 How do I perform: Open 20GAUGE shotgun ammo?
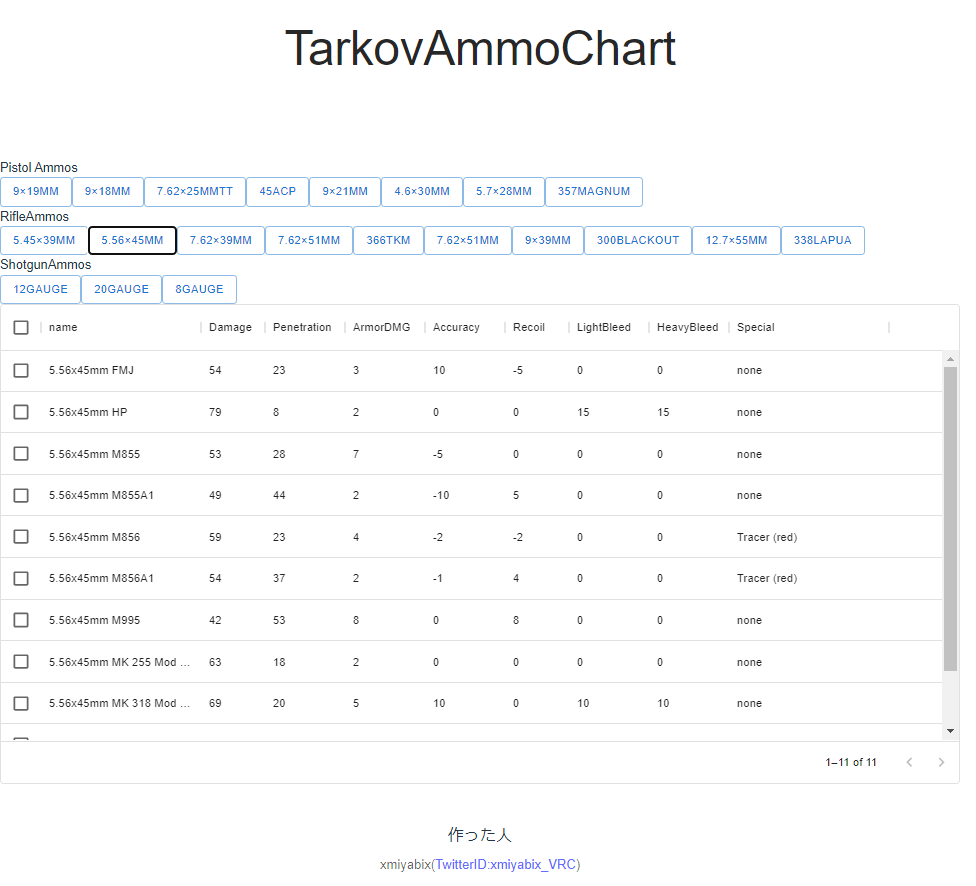[121, 290]
